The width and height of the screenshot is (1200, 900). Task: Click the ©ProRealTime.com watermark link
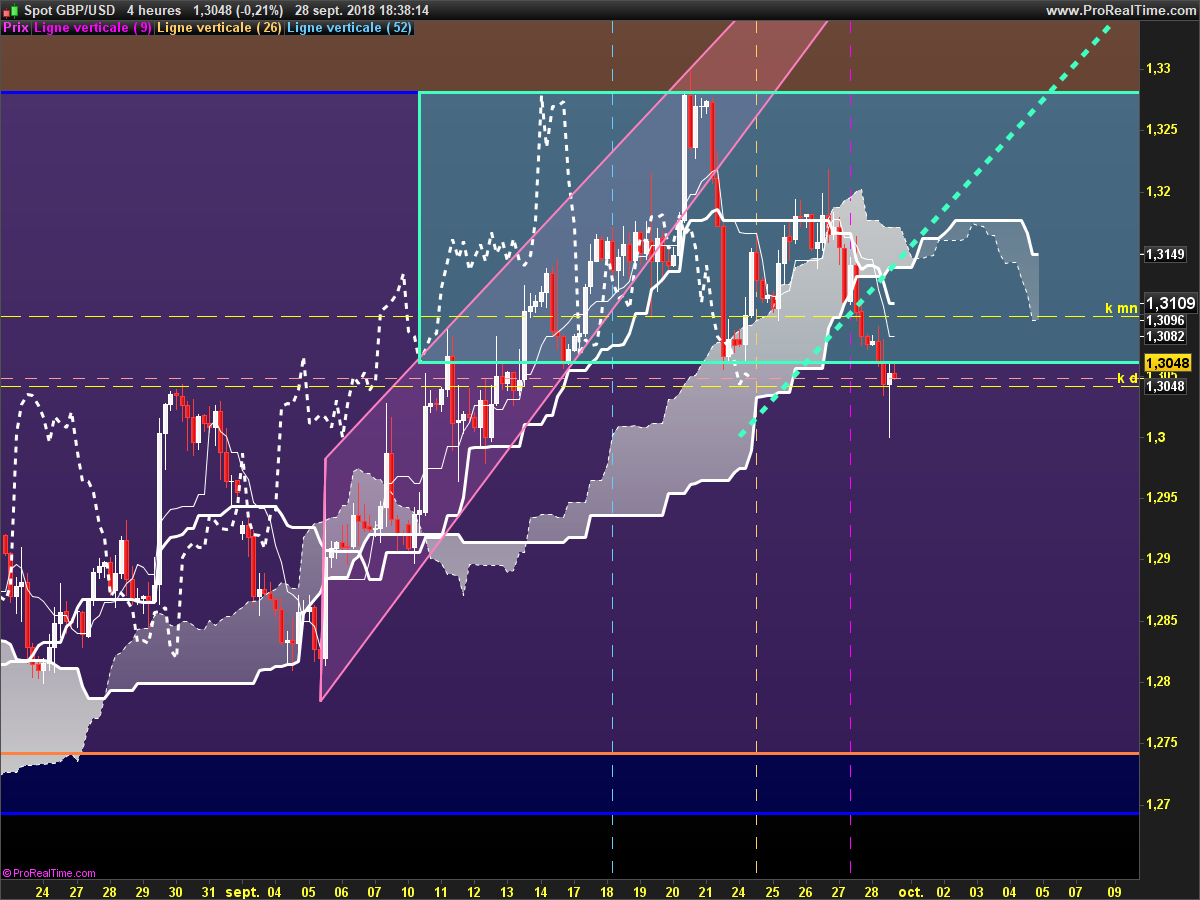pyautogui.click(x=49, y=873)
